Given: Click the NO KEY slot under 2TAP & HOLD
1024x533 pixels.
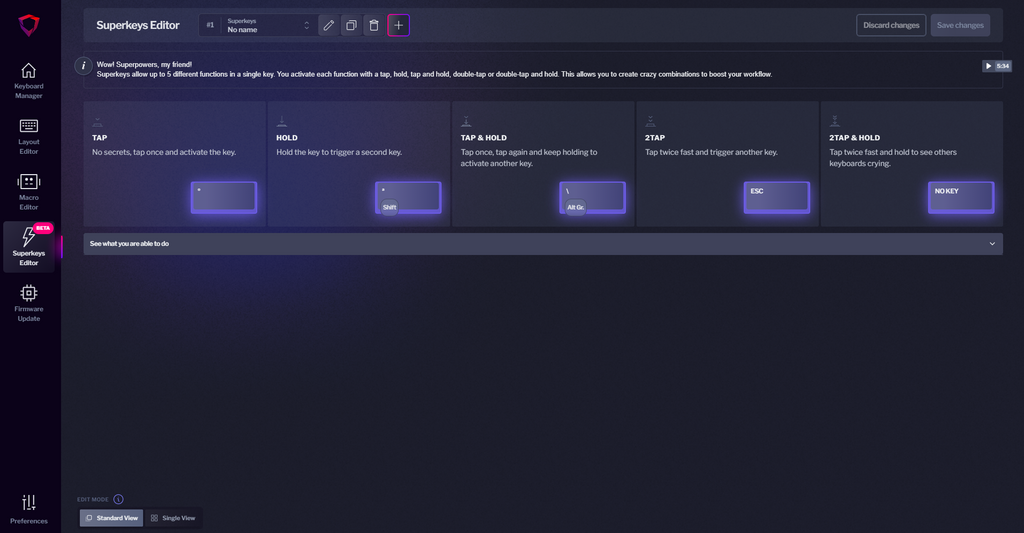Looking at the screenshot, I should [961, 197].
